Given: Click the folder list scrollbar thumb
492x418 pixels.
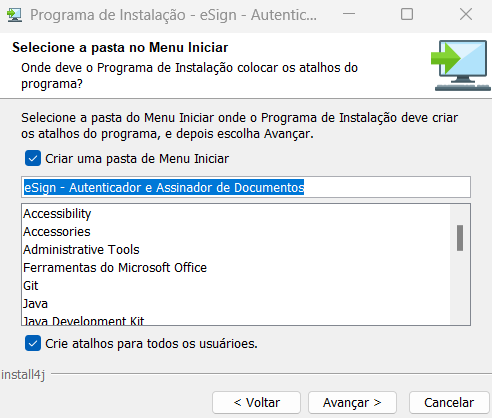Looking at the screenshot, I should point(460,238).
